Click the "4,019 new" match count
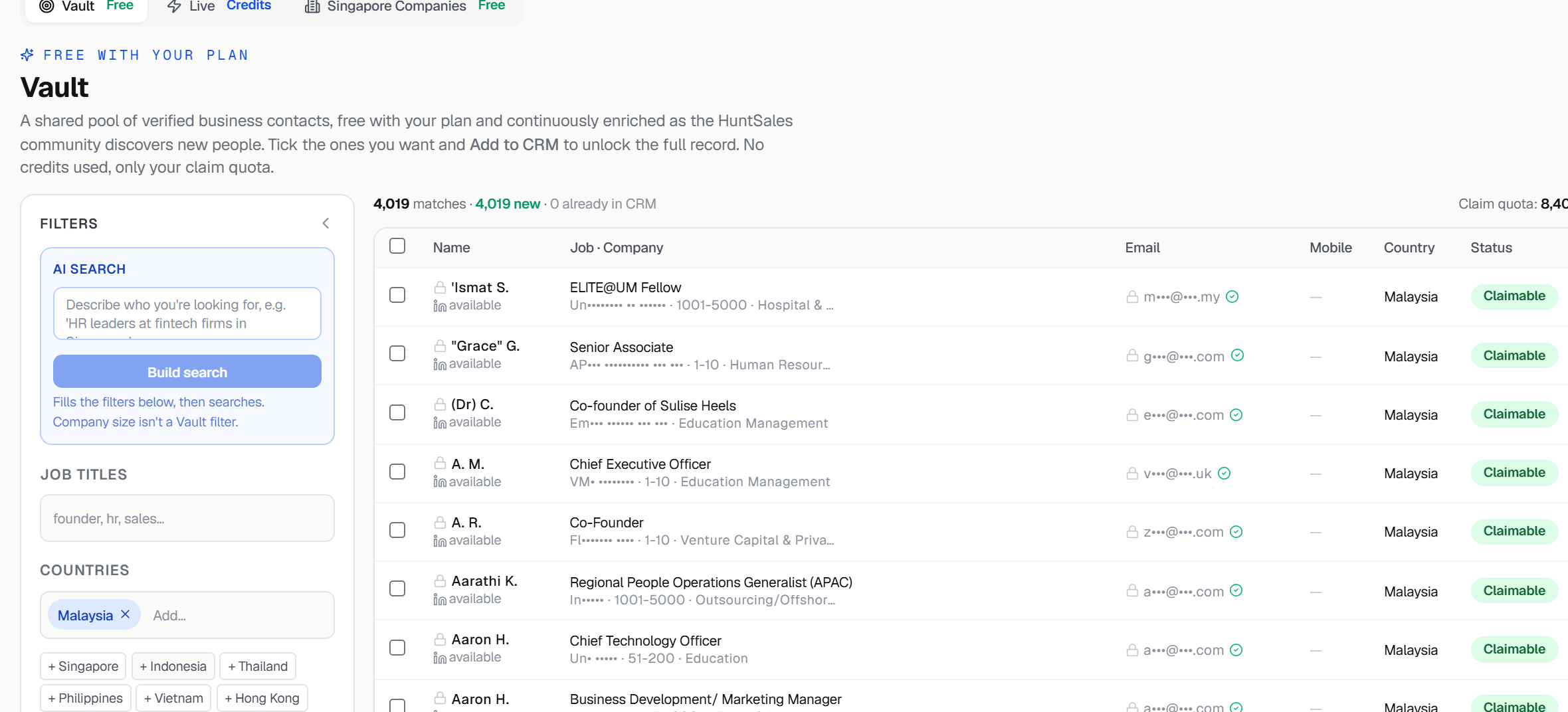 (x=508, y=204)
